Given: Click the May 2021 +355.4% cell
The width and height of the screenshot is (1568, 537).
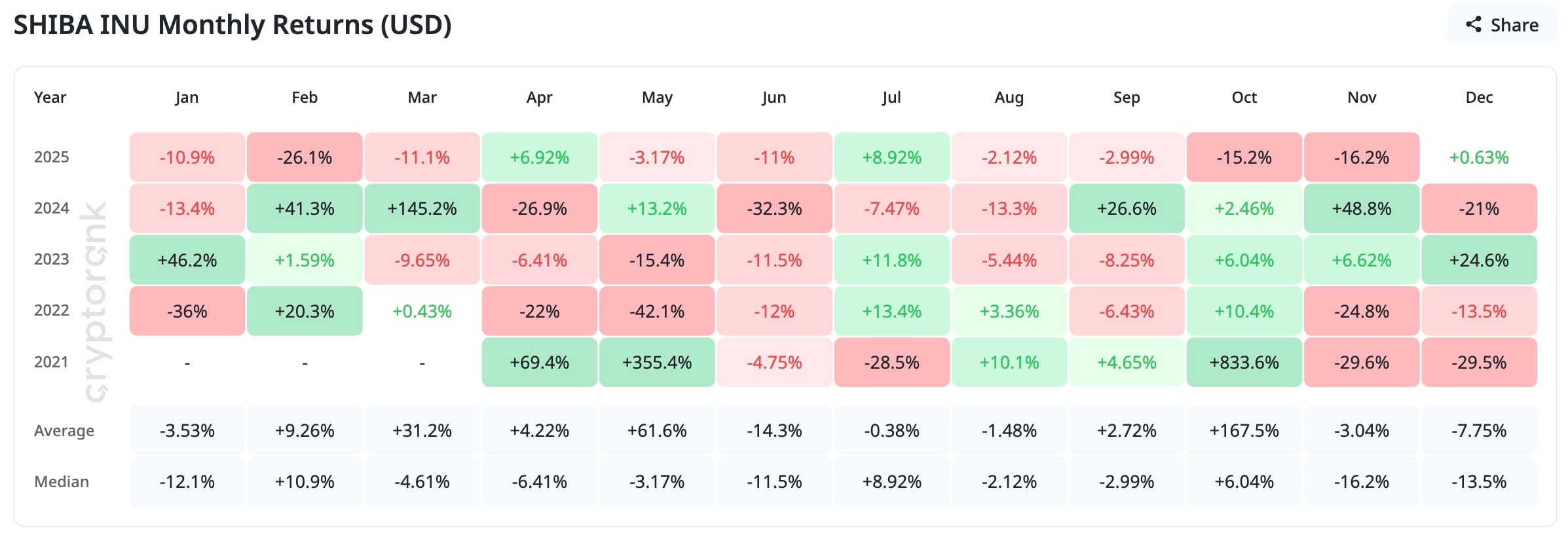Looking at the screenshot, I should (x=657, y=362).
